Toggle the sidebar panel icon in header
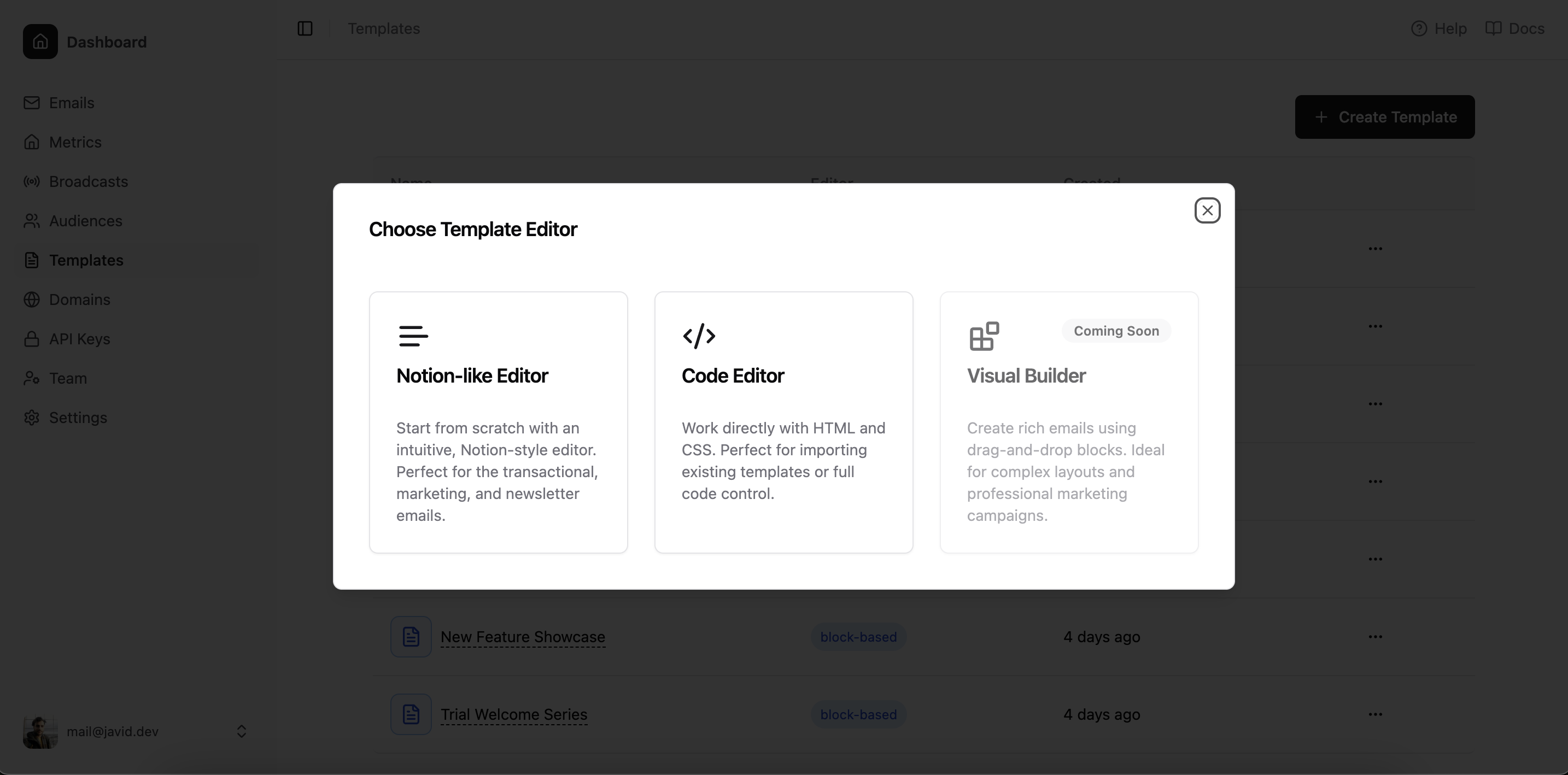 tap(305, 28)
